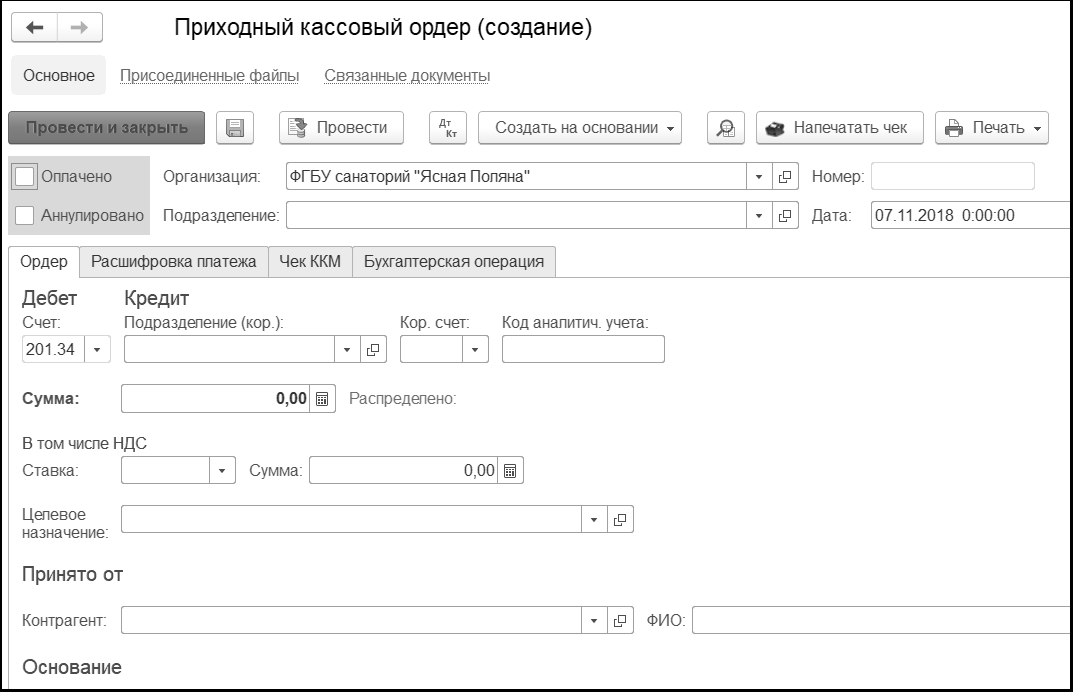The width and height of the screenshot is (1073, 692).
Task: Open the Контрагент record with its open icon
Action: pyautogui.click(x=620, y=621)
